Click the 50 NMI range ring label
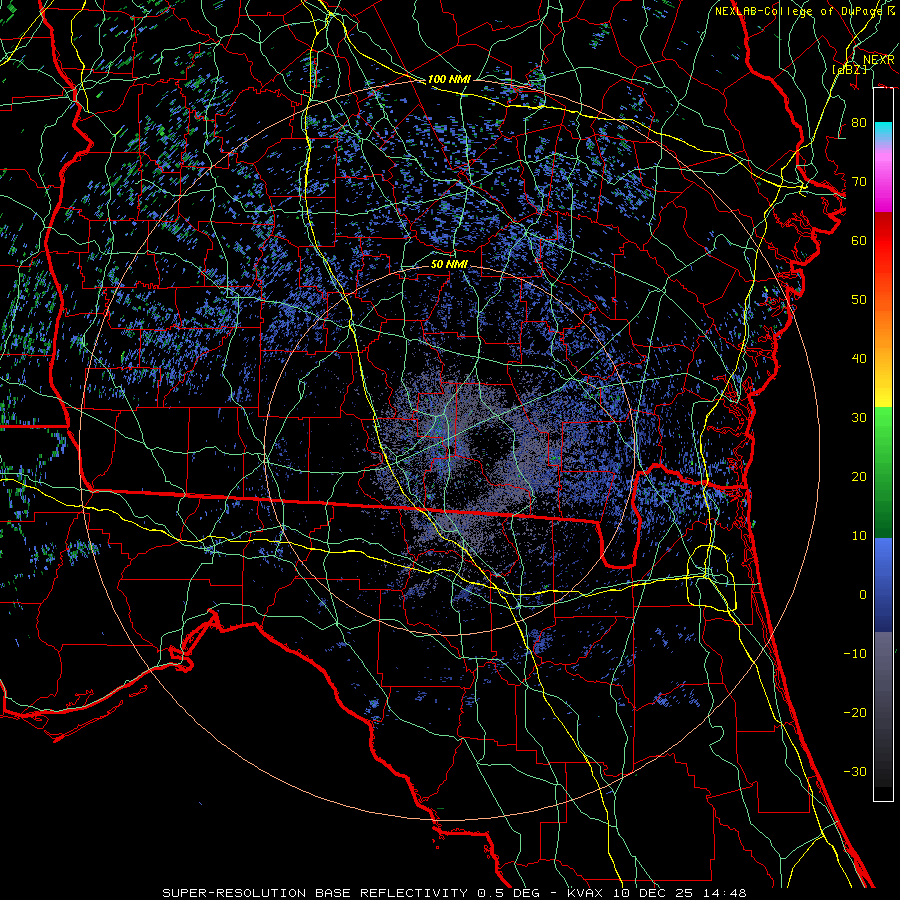 pyautogui.click(x=449, y=264)
